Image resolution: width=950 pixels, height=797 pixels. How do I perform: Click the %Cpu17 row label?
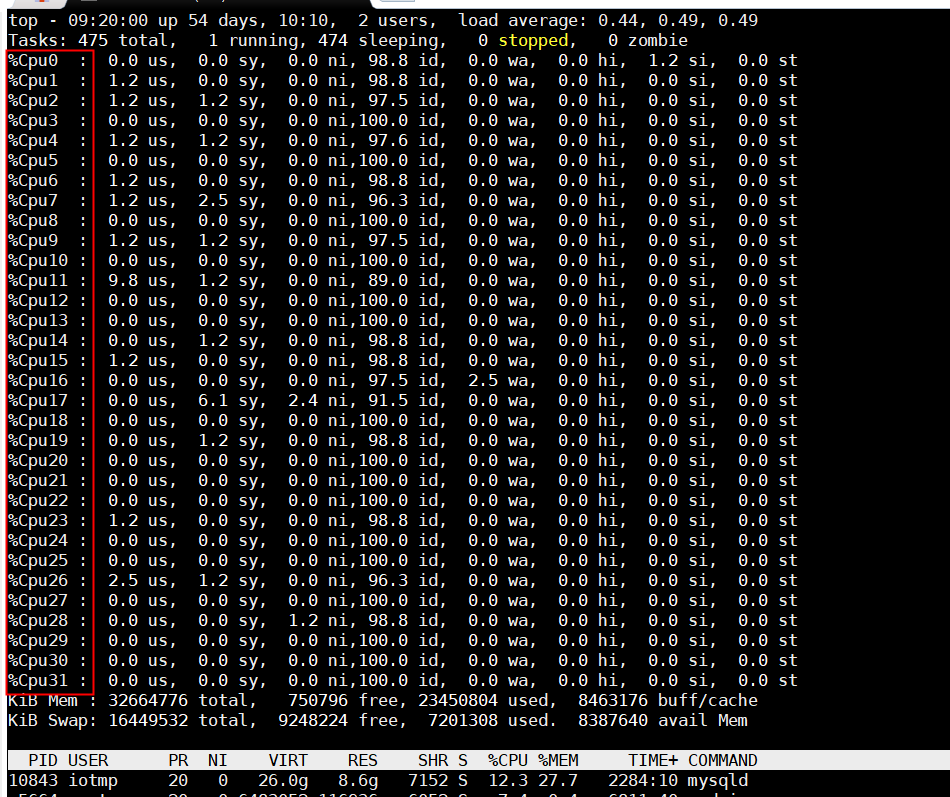[x=38, y=400]
